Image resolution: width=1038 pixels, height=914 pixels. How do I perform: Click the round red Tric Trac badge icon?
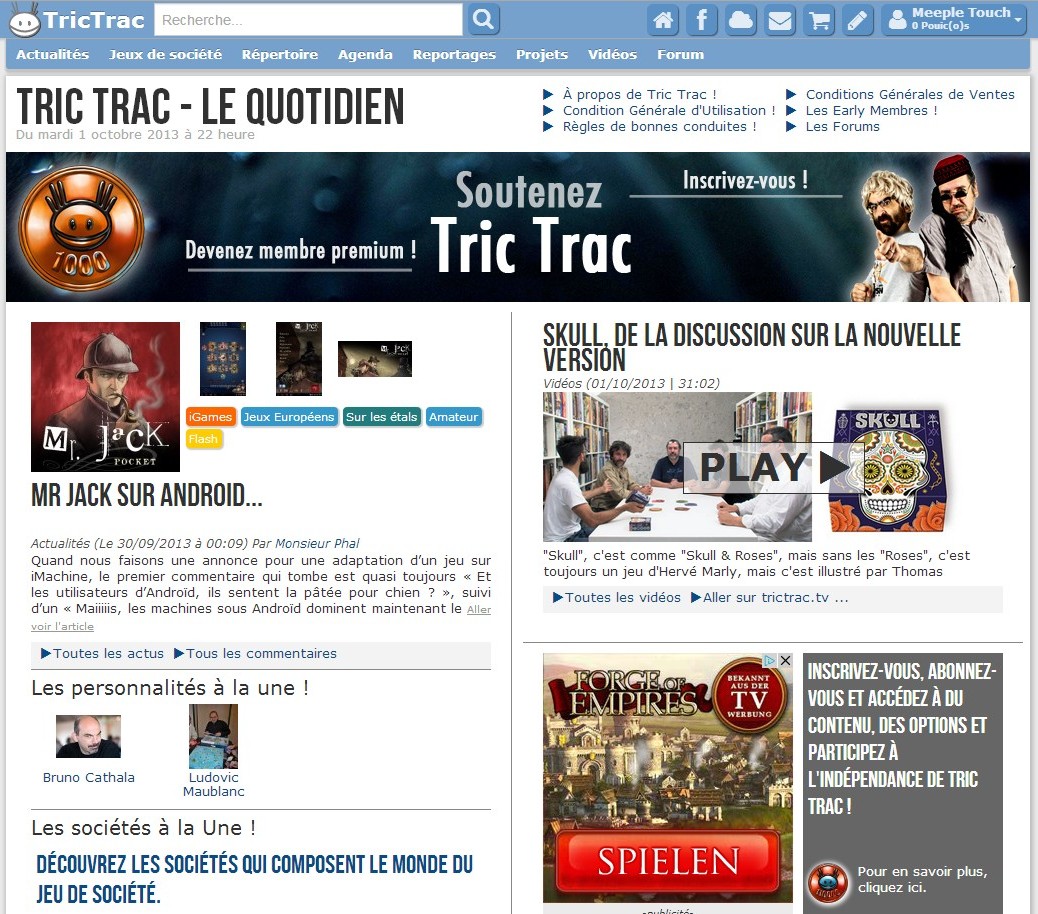[x=827, y=883]
